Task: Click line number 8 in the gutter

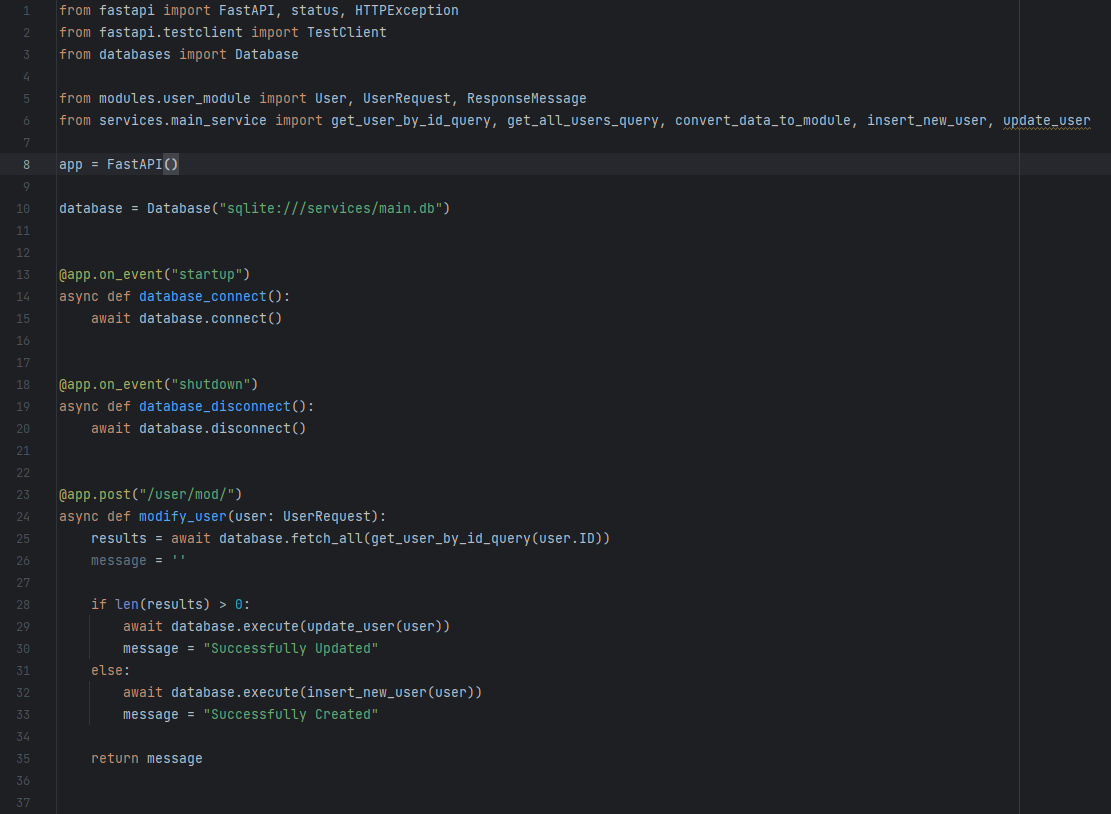Action: point(26,164)
